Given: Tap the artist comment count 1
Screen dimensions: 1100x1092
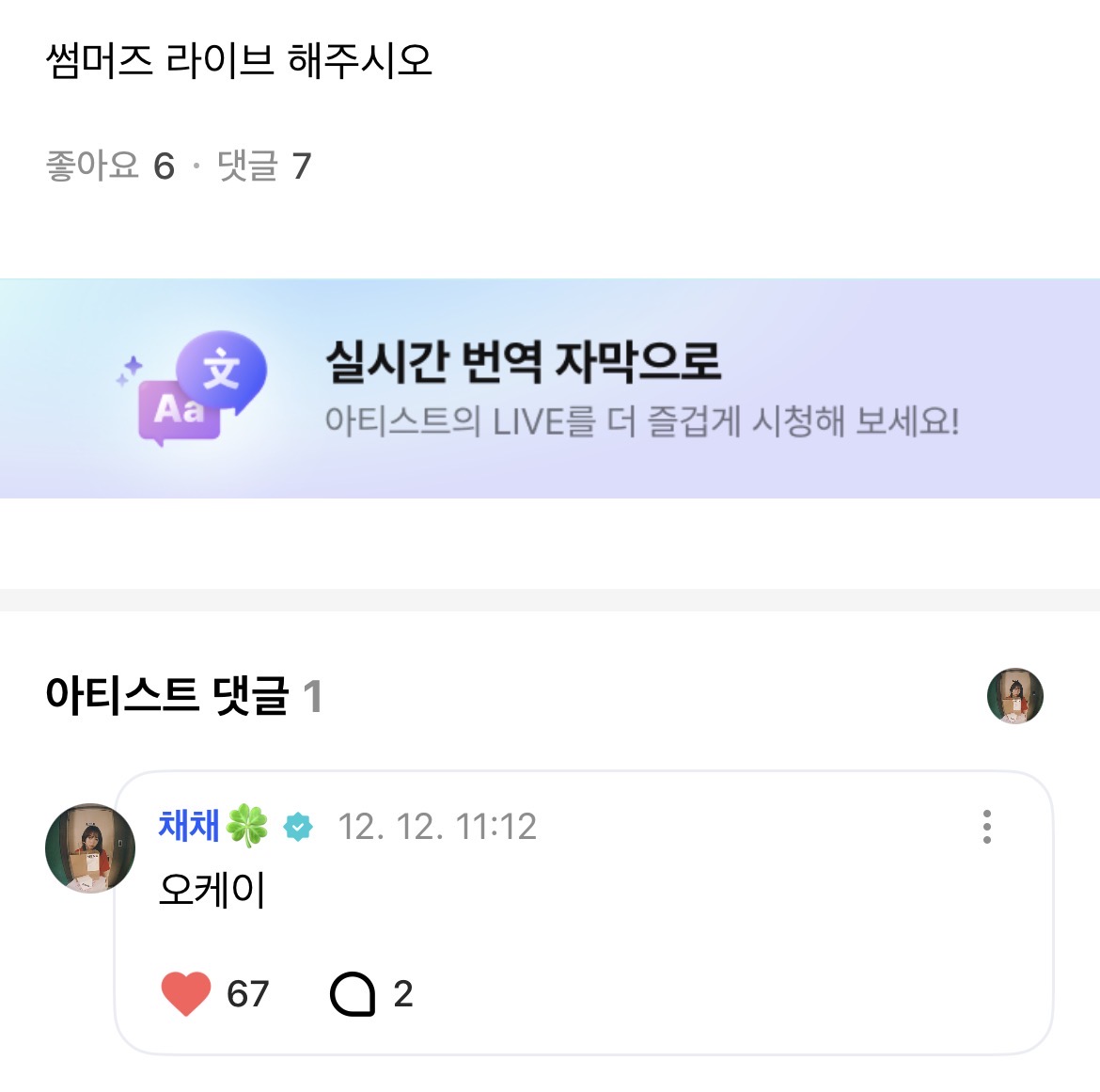Looking at the screenshot, I should pyautogui.click(x=313, y=697).
